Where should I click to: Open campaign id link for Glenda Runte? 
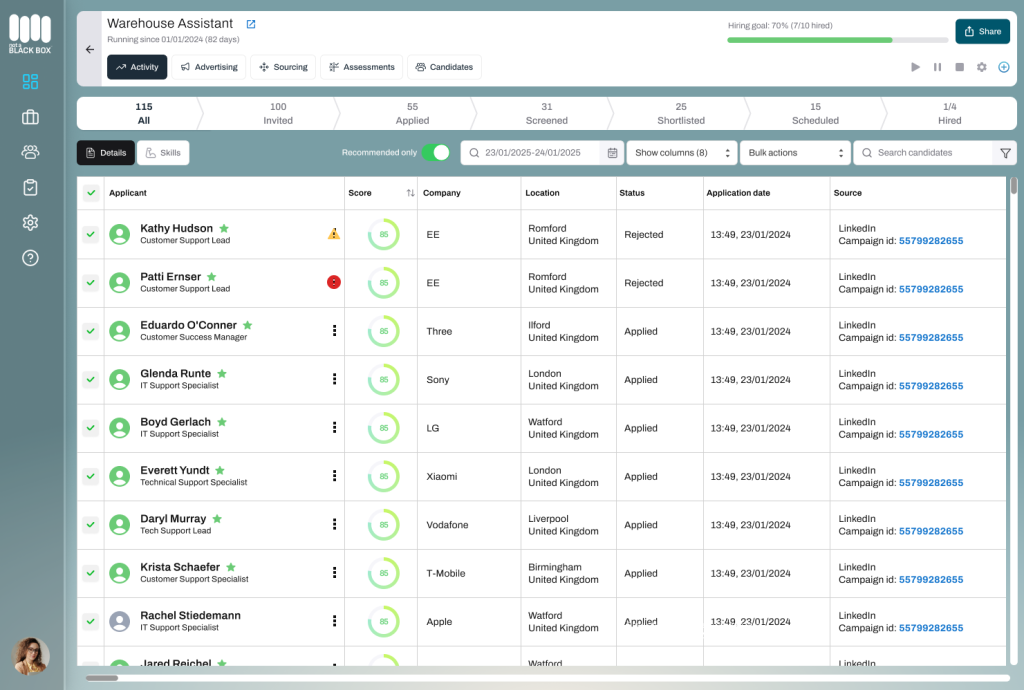(930, 386)
